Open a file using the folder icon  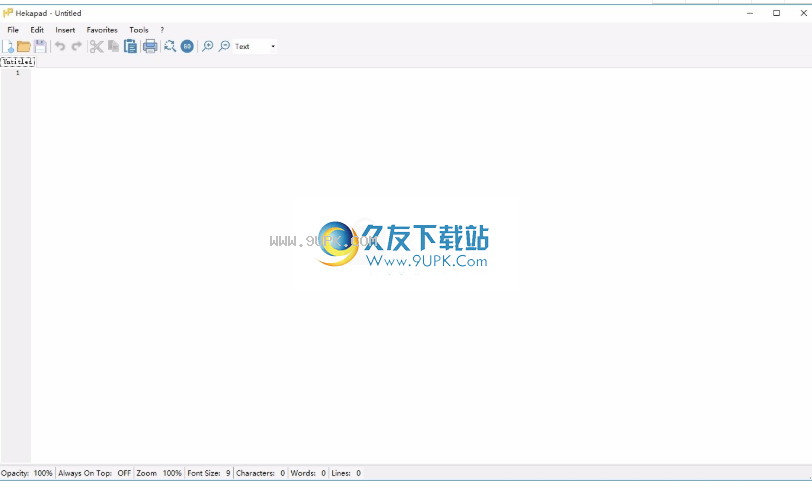tap(24, 47)
